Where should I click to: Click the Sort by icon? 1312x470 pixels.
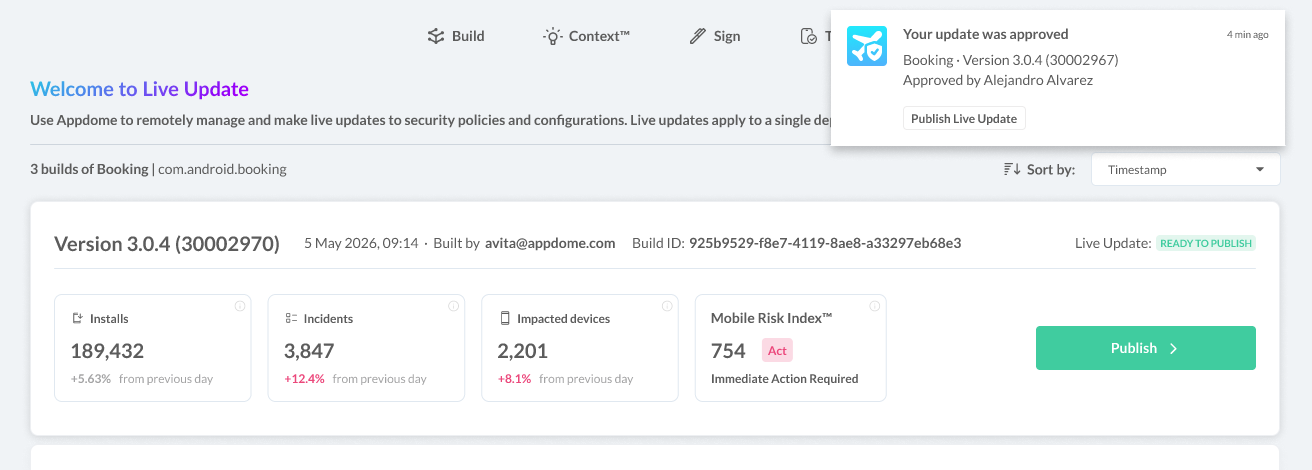point(1012,170)
